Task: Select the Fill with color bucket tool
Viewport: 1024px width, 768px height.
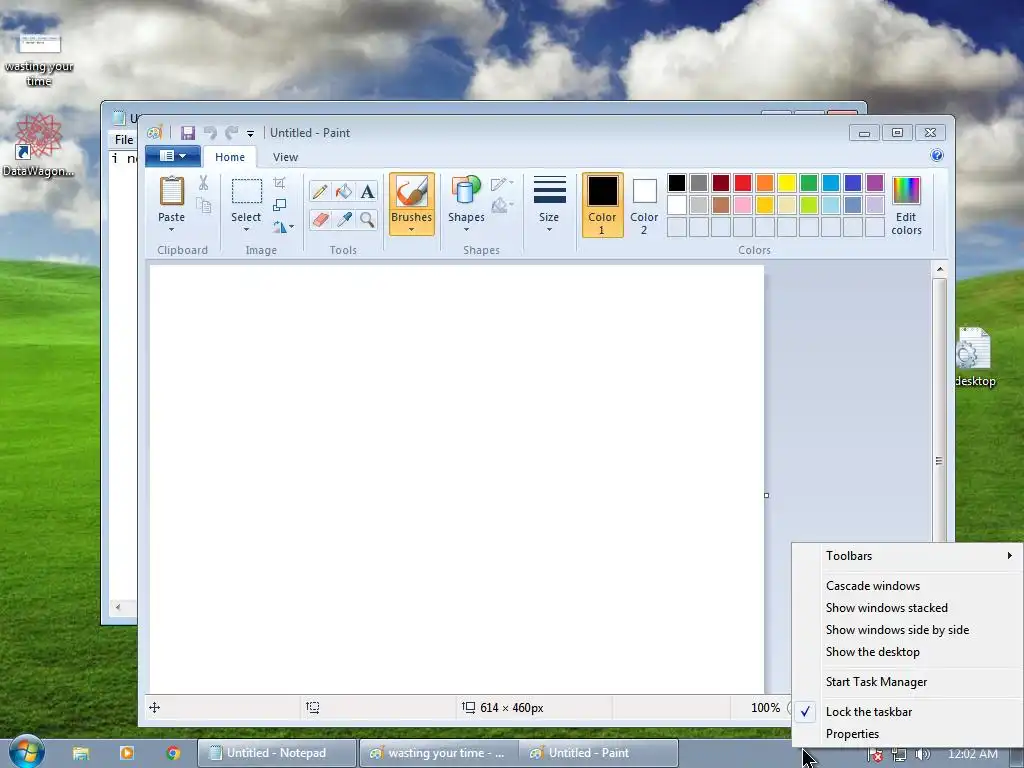Action: [x=344, y=191]
